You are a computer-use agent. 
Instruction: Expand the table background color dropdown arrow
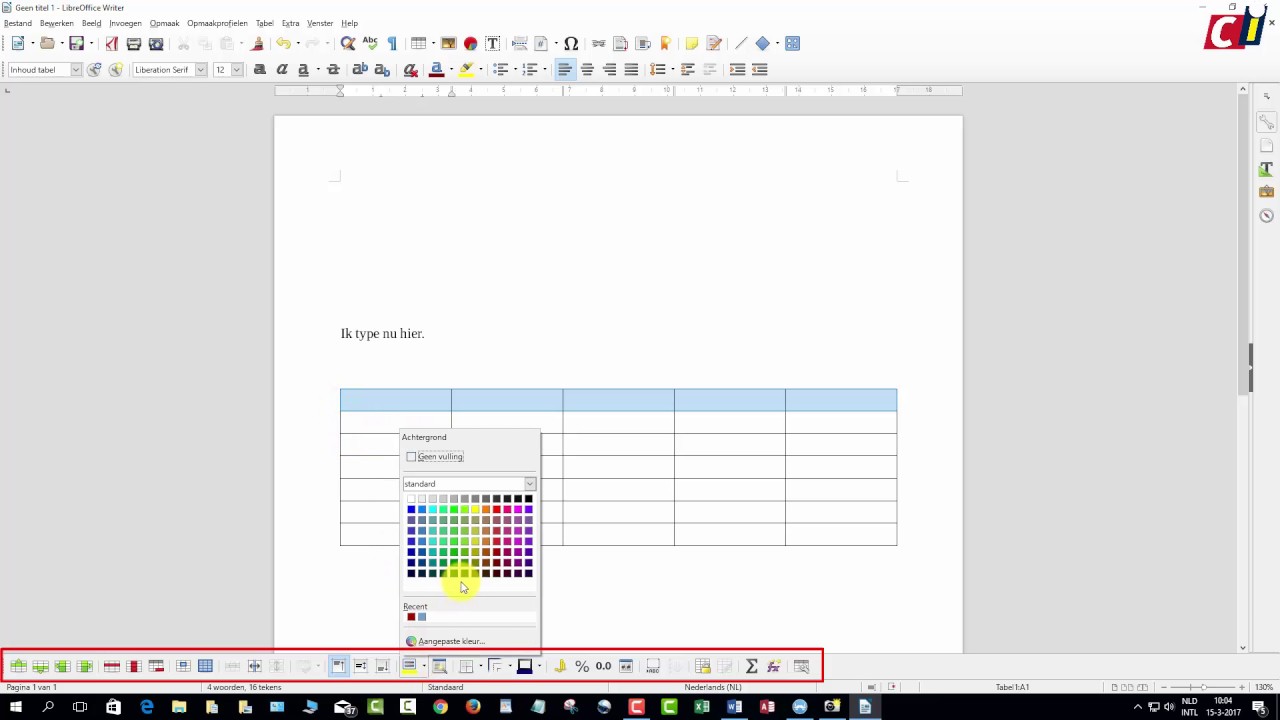(423, 666)
